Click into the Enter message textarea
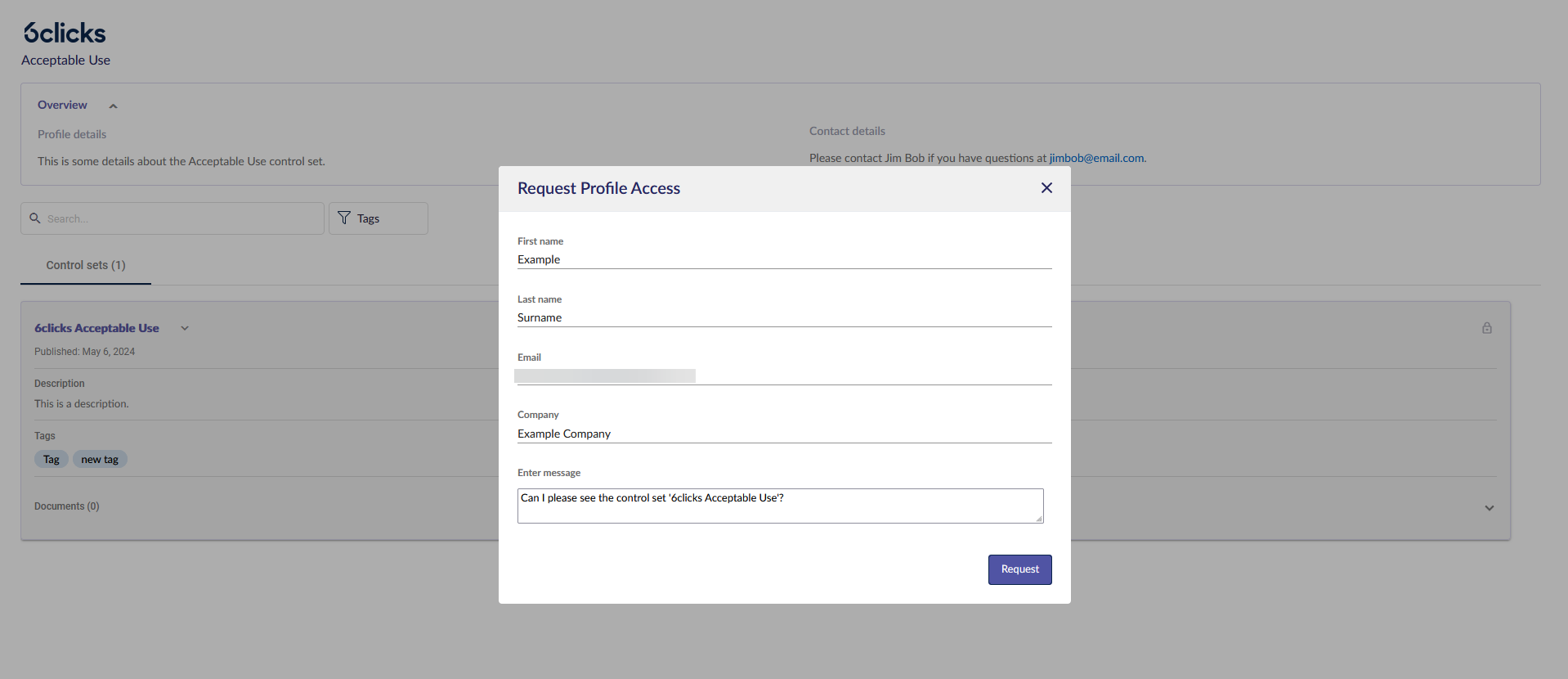 coord(780,506)
